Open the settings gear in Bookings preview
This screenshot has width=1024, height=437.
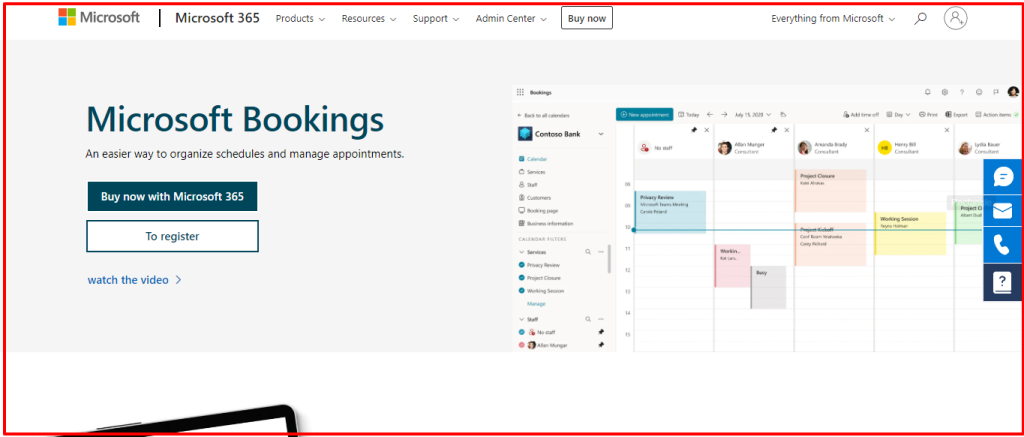pyautogui.click(x=944, y=92)
